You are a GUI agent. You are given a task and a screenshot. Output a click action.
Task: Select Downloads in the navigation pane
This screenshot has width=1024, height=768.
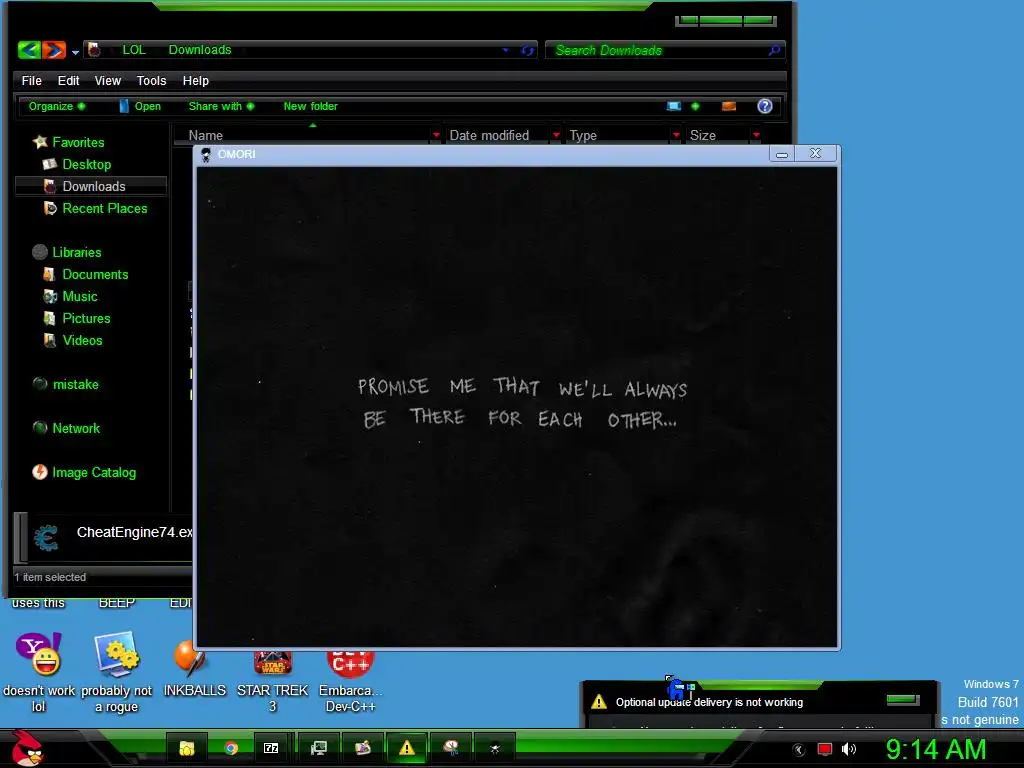[x=91, y=186]
